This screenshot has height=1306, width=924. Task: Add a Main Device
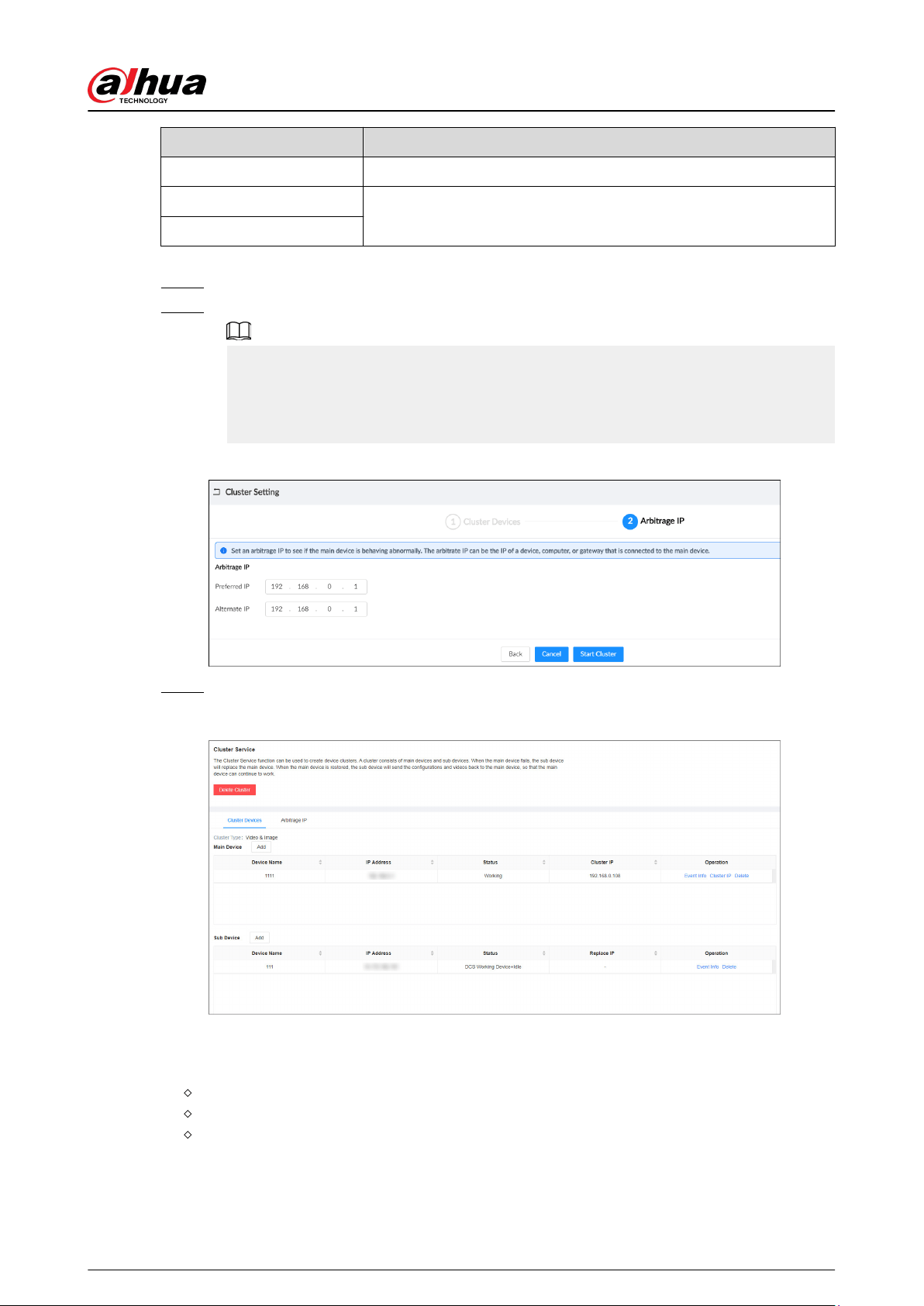pyautogui.click(x=261, y=847)
